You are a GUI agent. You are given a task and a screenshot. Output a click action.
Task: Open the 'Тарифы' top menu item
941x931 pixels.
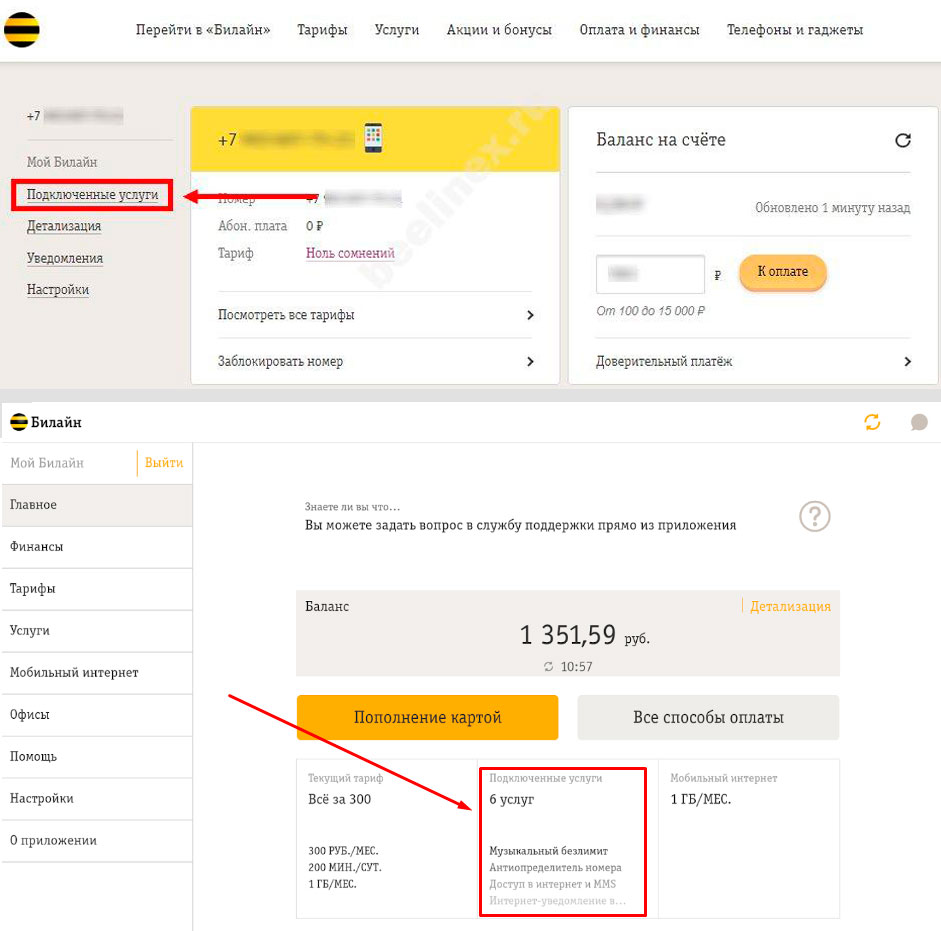click(322, 30)
